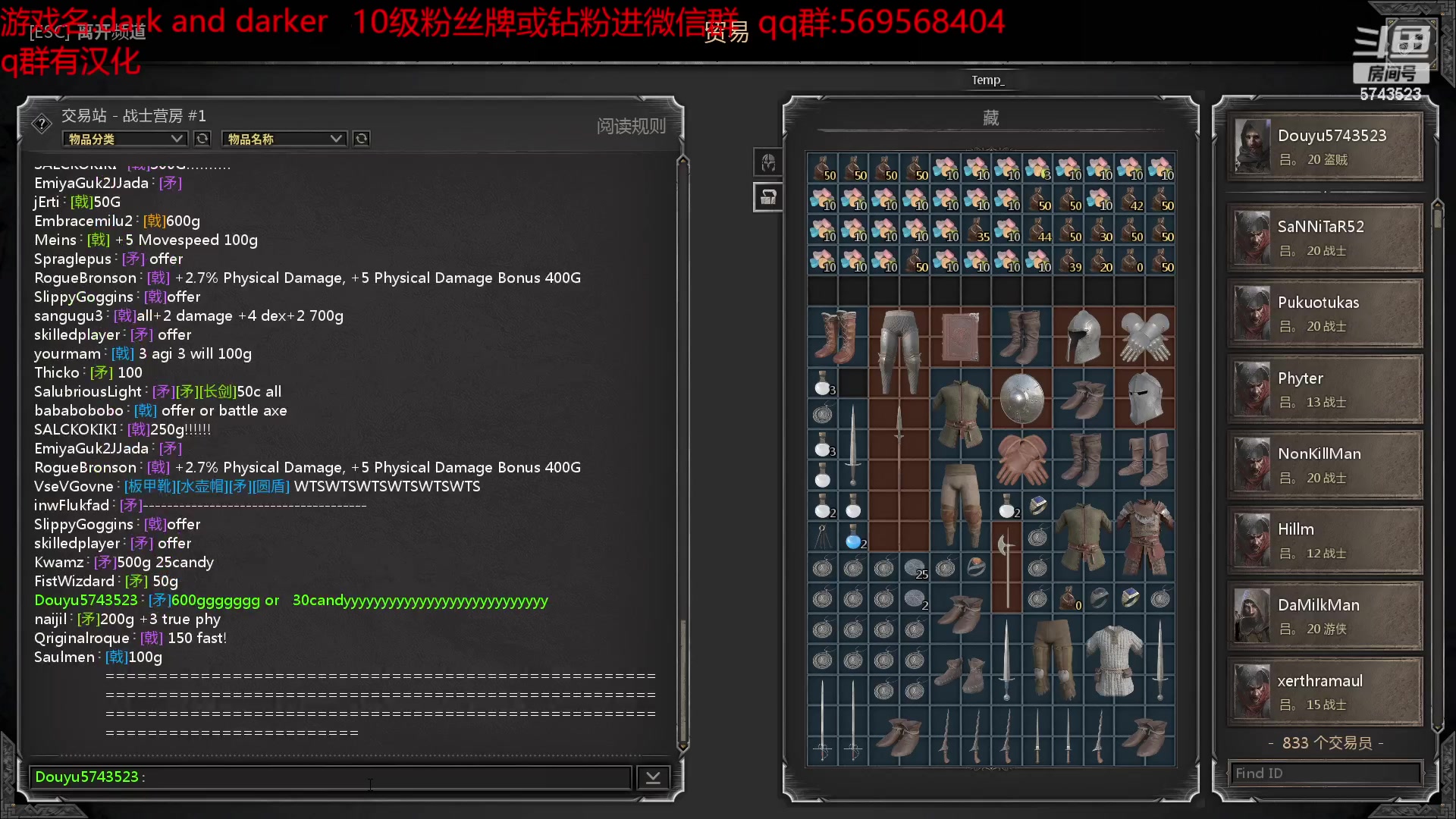1456x819 pixels.
Task: Click the [戟] link in Saulmen's 100g message
Action: point(117,657)
